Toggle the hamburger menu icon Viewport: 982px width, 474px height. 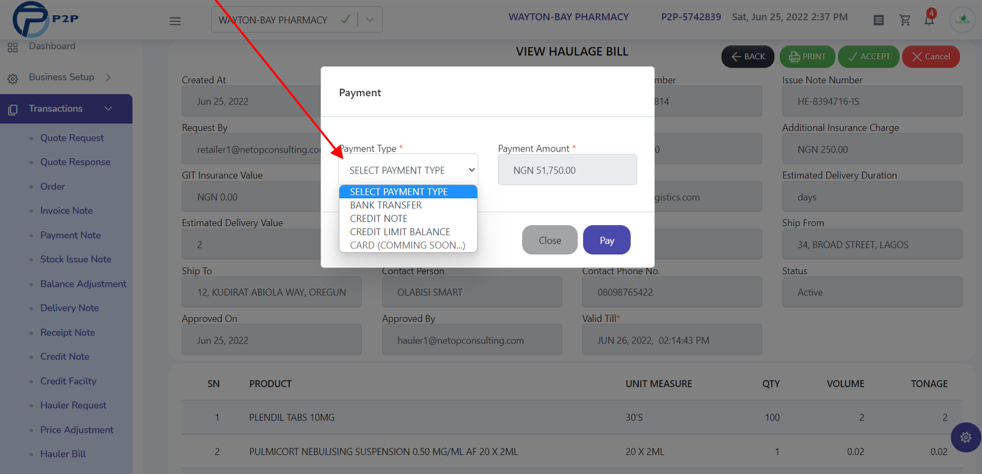click(175, 21)
